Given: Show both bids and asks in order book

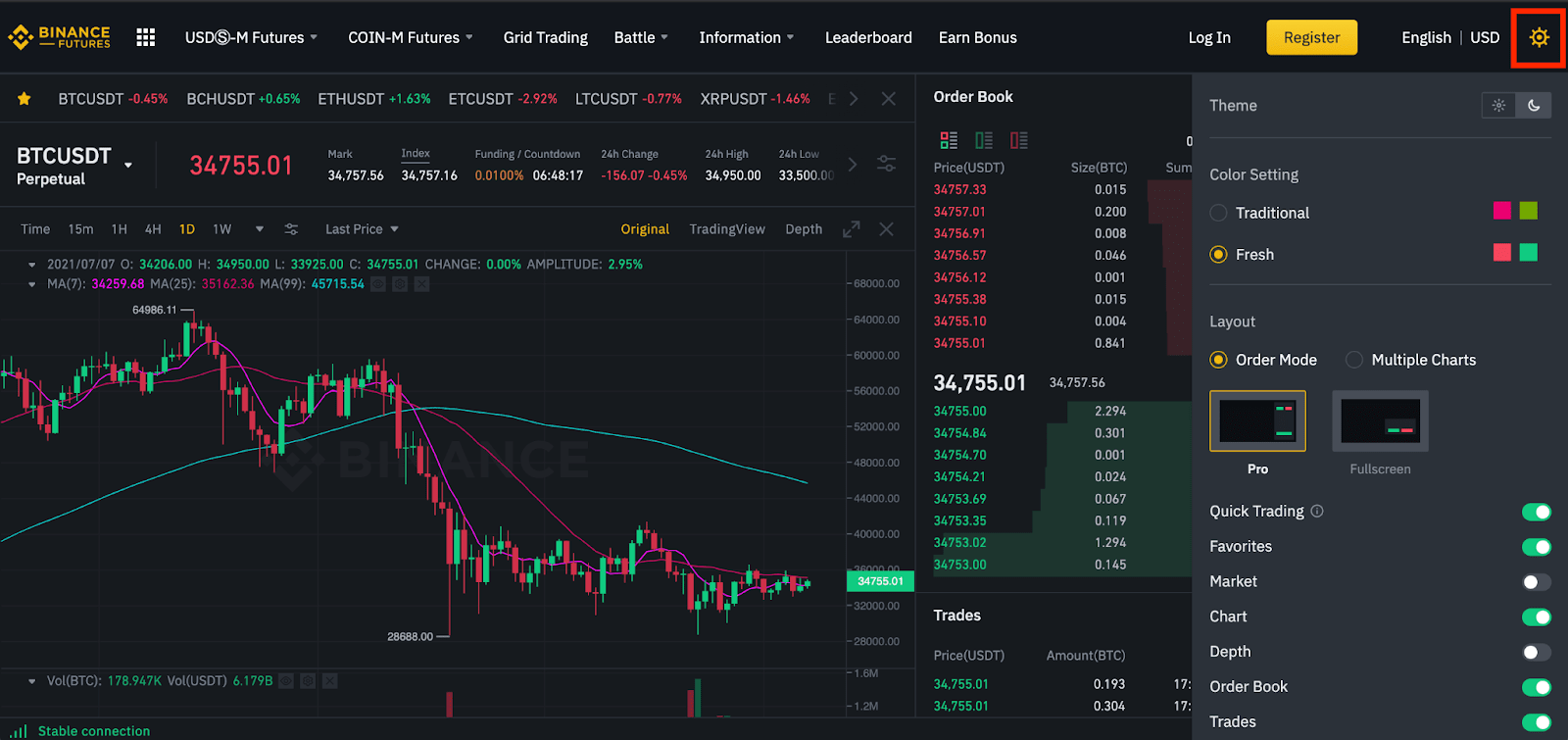Looking at the screenshot, I should point(949,140).
